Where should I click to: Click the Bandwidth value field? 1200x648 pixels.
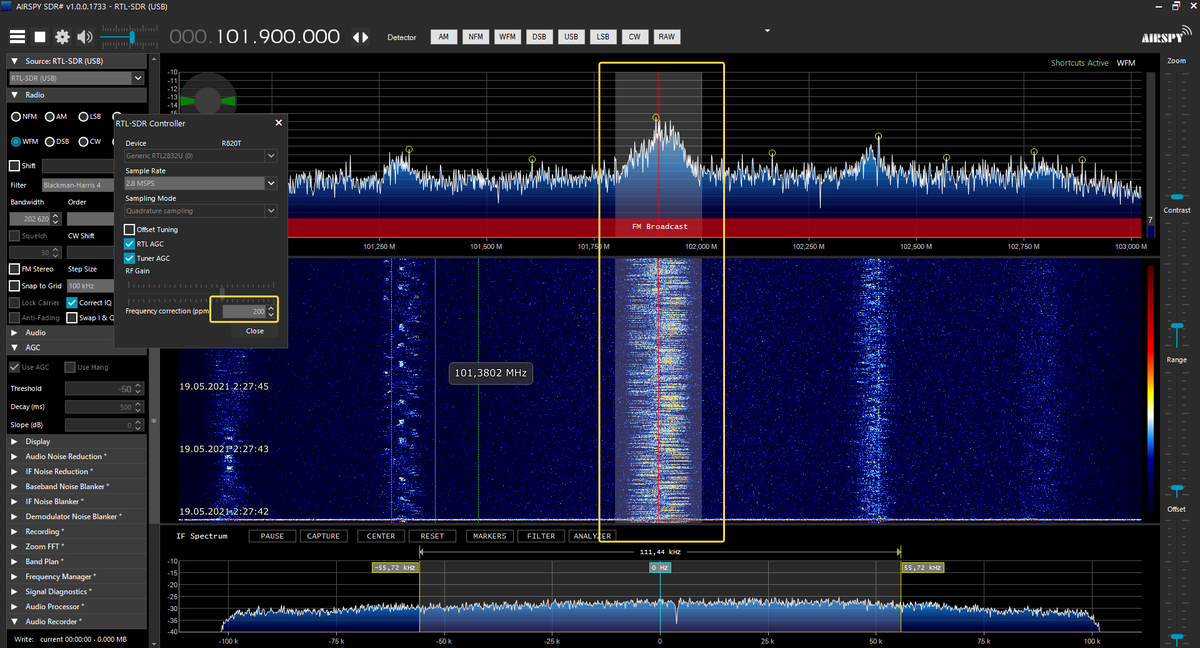pos(36,218)
